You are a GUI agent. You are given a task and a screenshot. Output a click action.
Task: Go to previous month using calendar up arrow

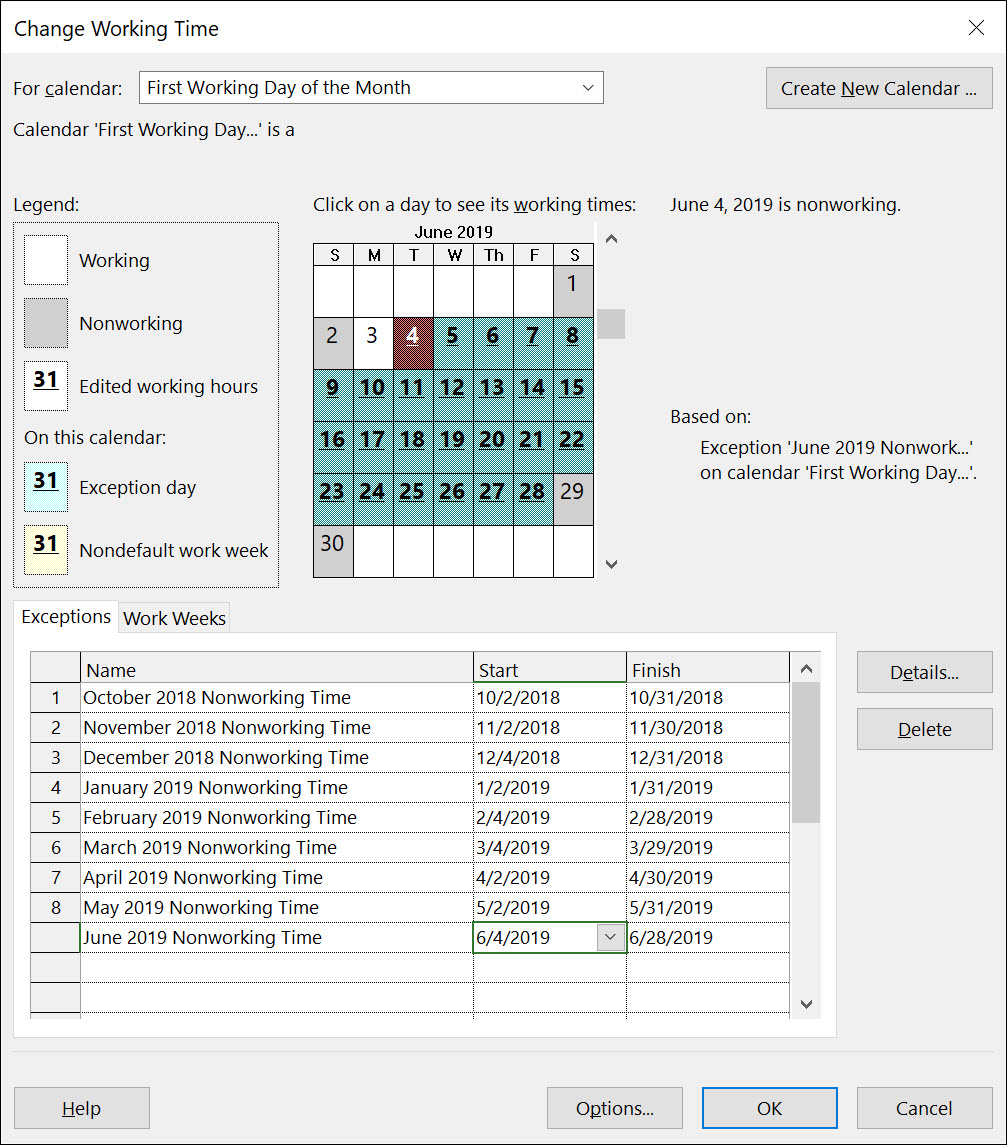[x=612, y=239]
